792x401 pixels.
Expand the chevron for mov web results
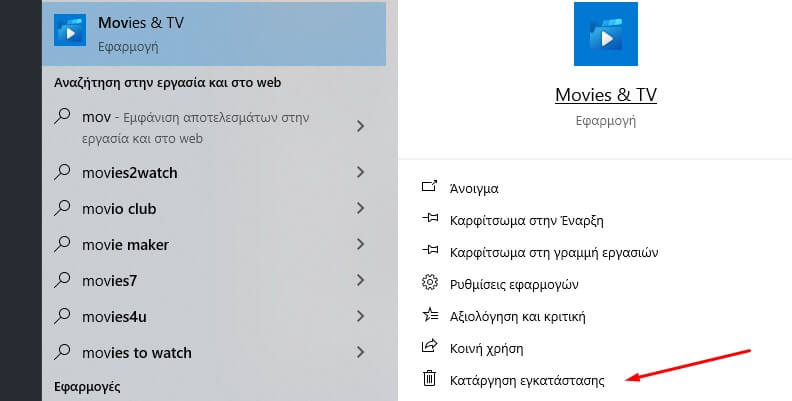[x=360, y=126]
